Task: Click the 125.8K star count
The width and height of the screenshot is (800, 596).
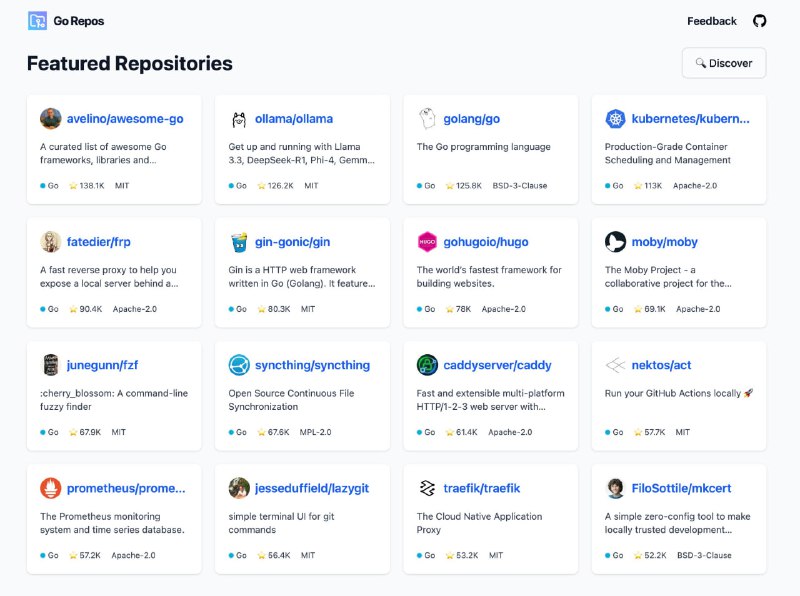Action: (468, 186)
